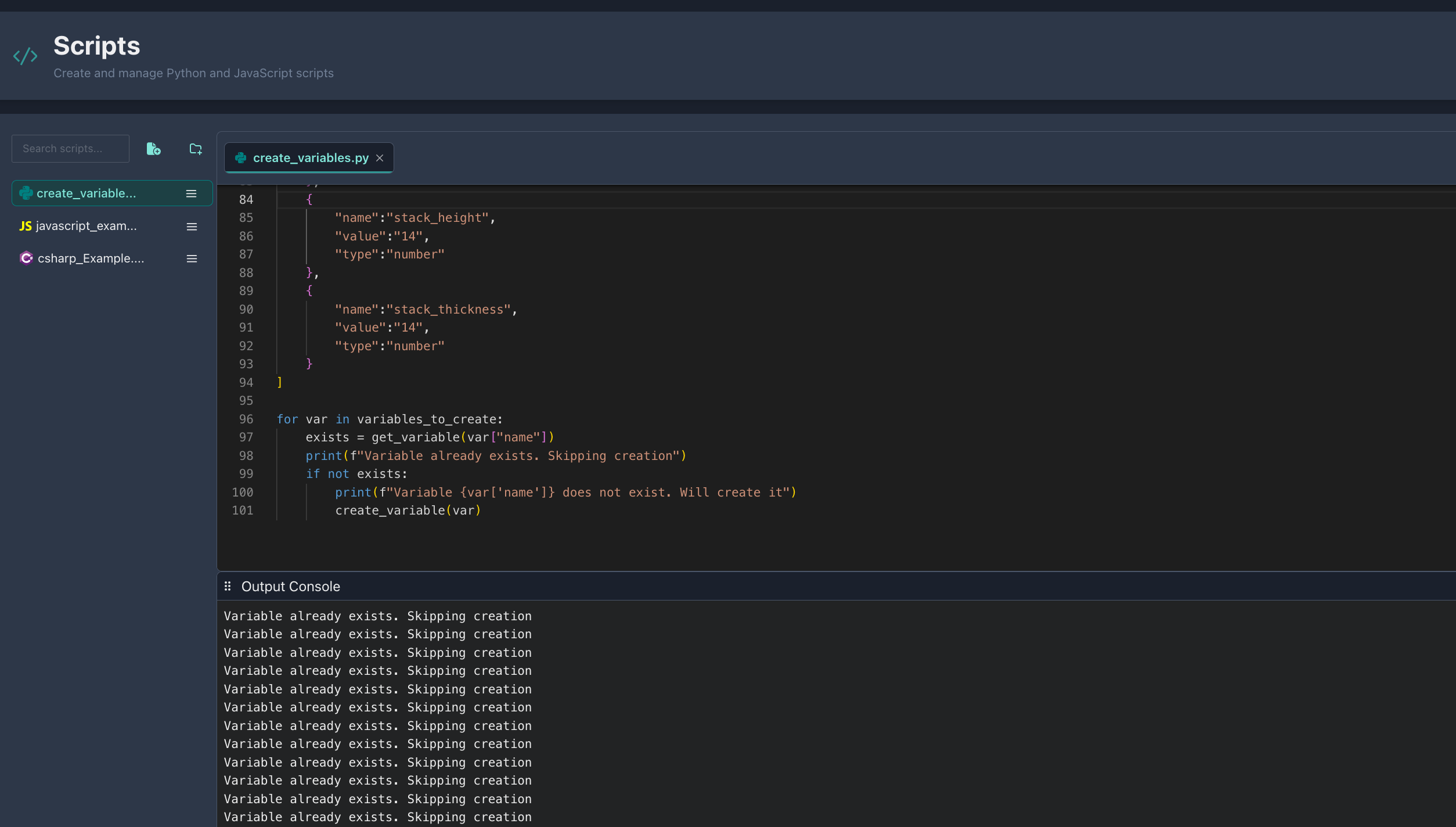Open csharp_Example script from sidebar
Screen dimensions: 1456x827
coord(91,258)
